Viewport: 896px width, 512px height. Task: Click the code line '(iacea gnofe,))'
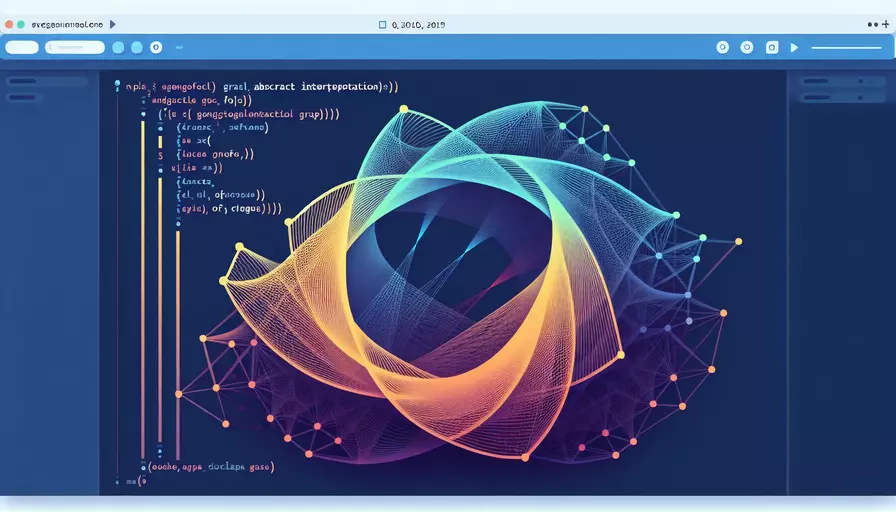coord(215,154)
